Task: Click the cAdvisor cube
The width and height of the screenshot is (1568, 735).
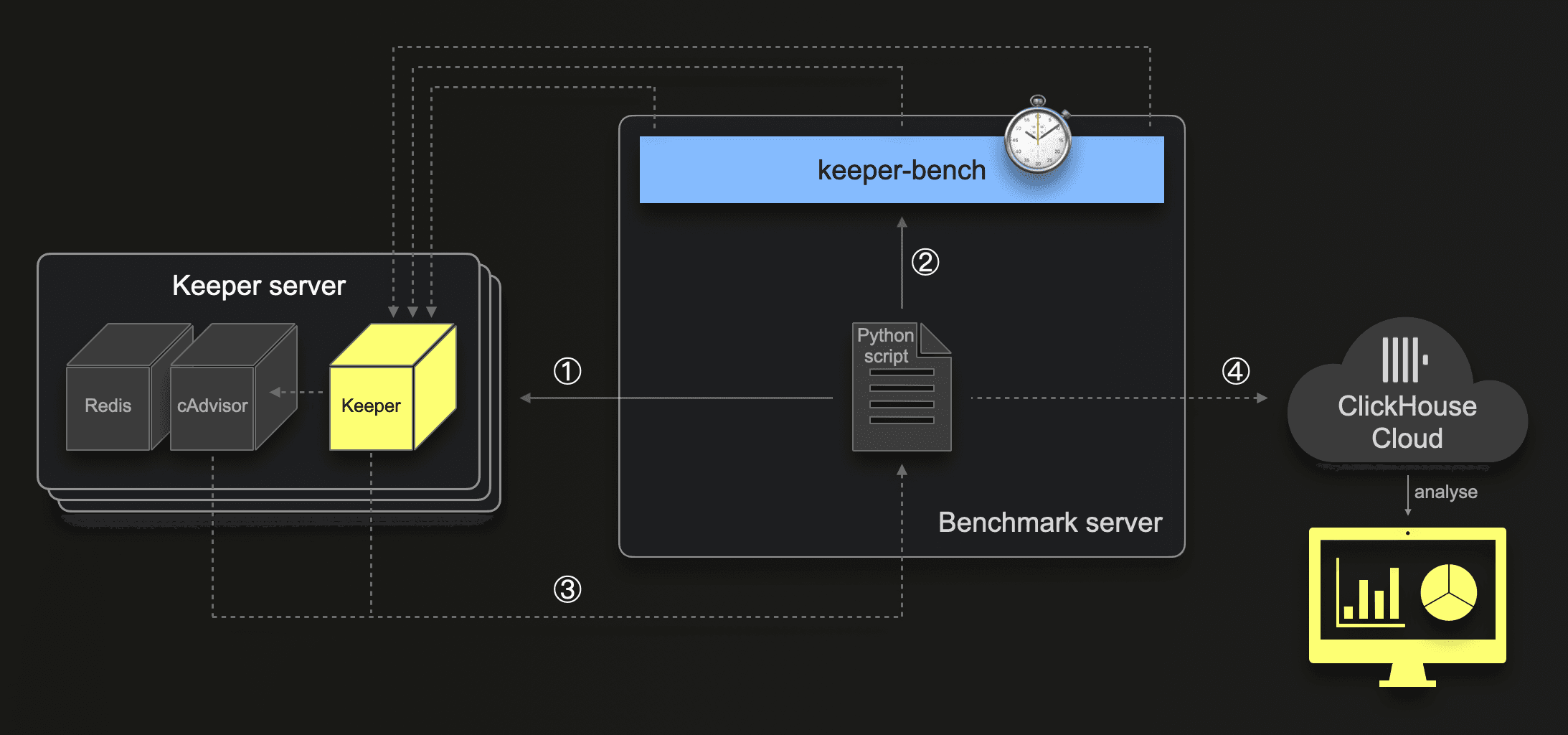Action: pos(212,406)
